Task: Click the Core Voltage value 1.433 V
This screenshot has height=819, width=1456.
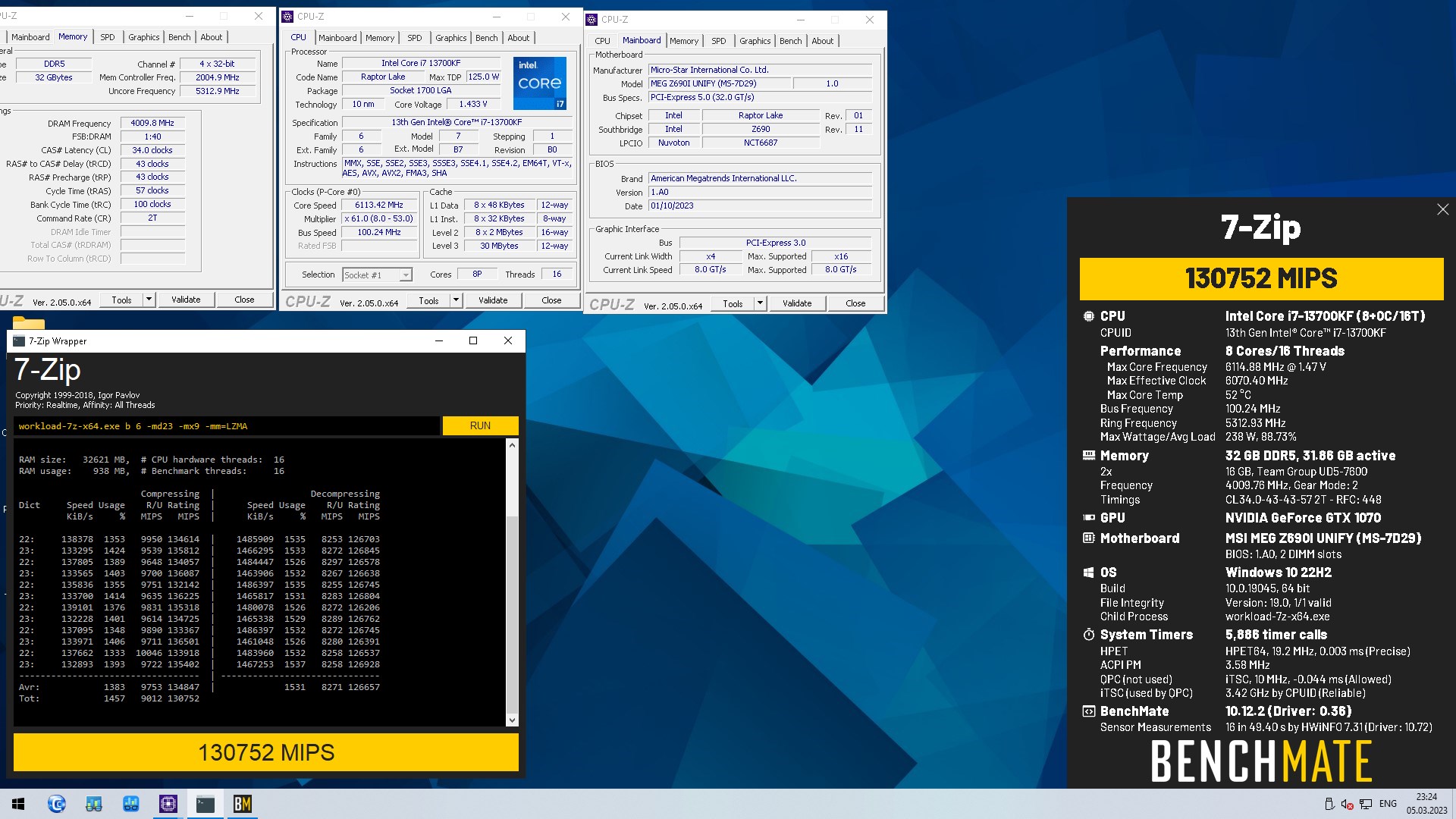Action: [x=473, y=104]
